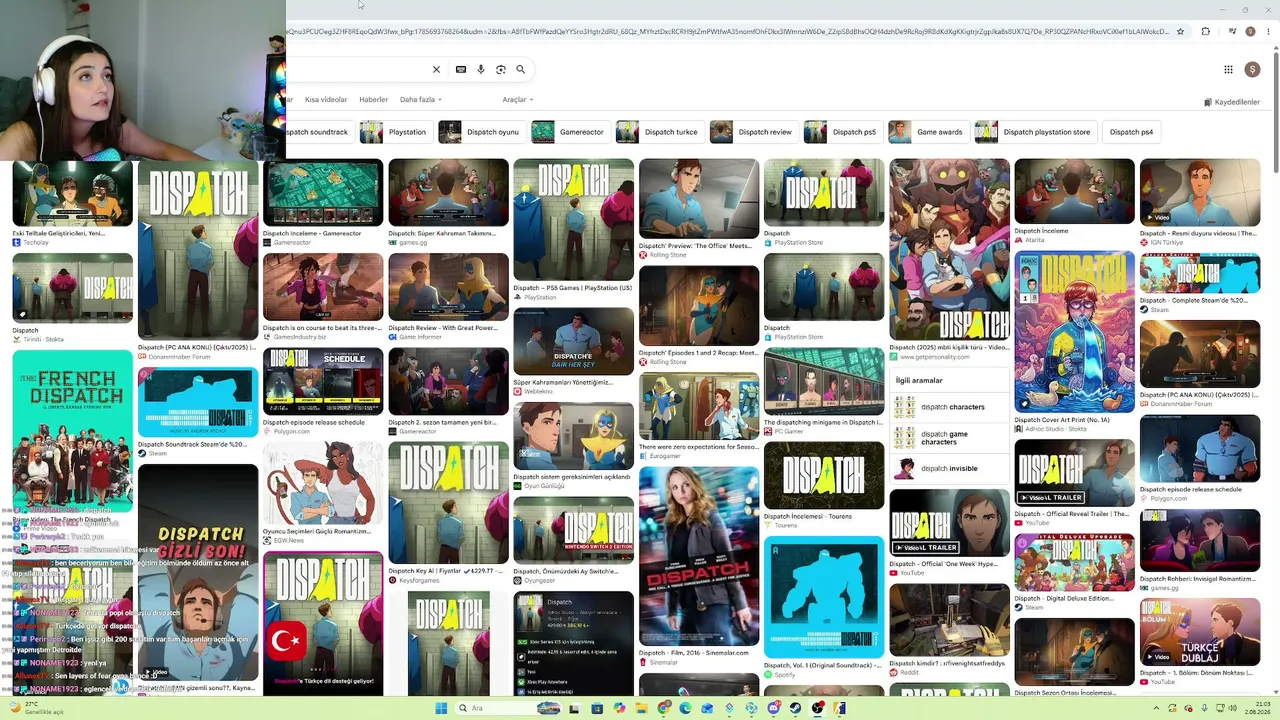Image resolution: width=1280 pixels, height=720 pixels.
Task: Click the 'Dispatch İncelemesi - Tourens' caption
Action: coord(808,517)
